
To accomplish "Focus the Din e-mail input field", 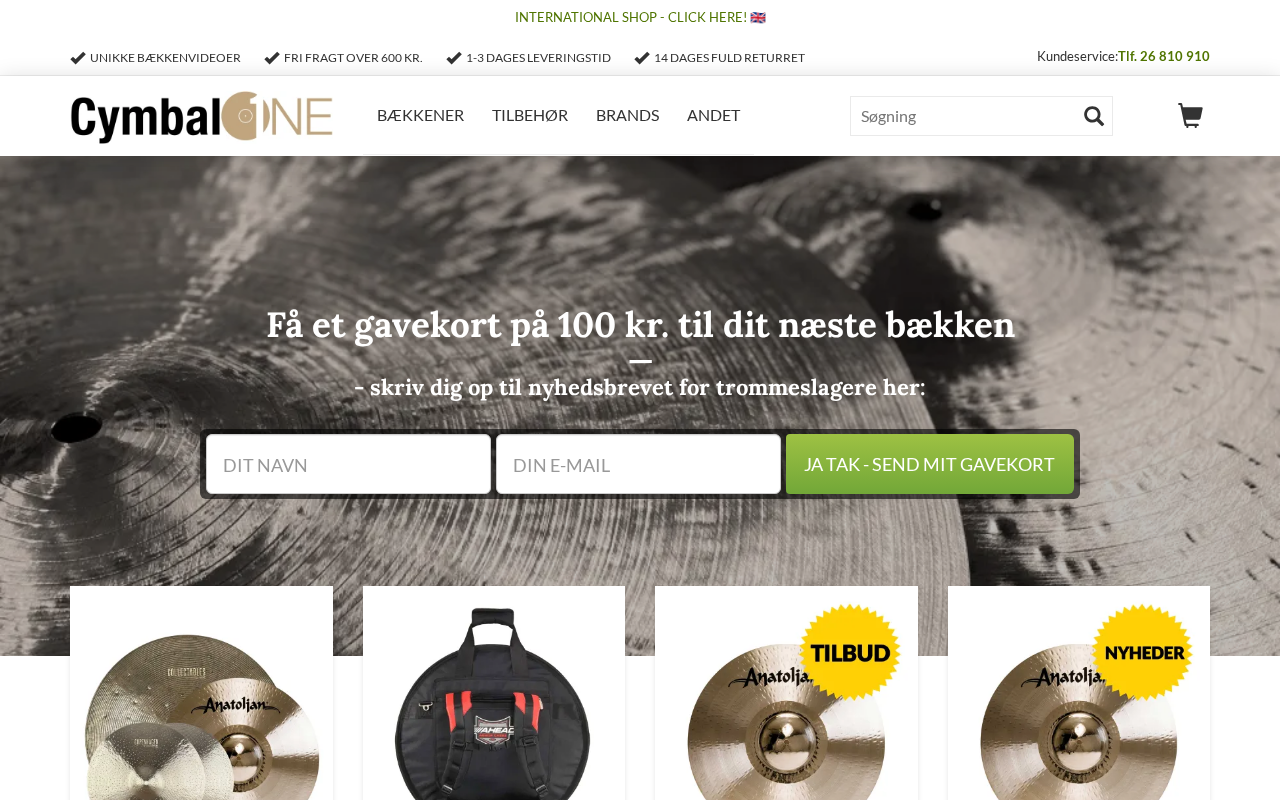I will (638, 464).
